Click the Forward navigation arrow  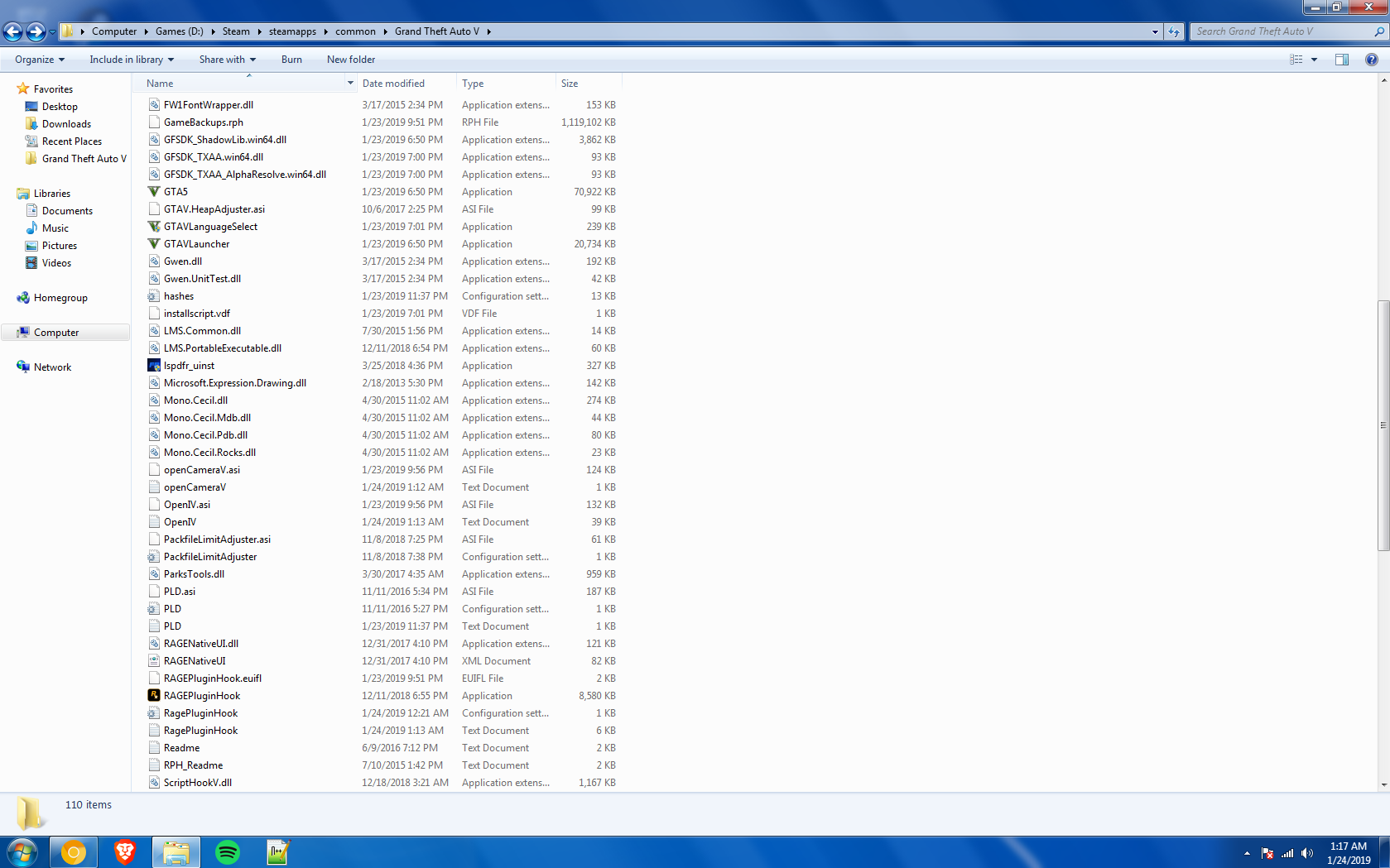[36, 31]
